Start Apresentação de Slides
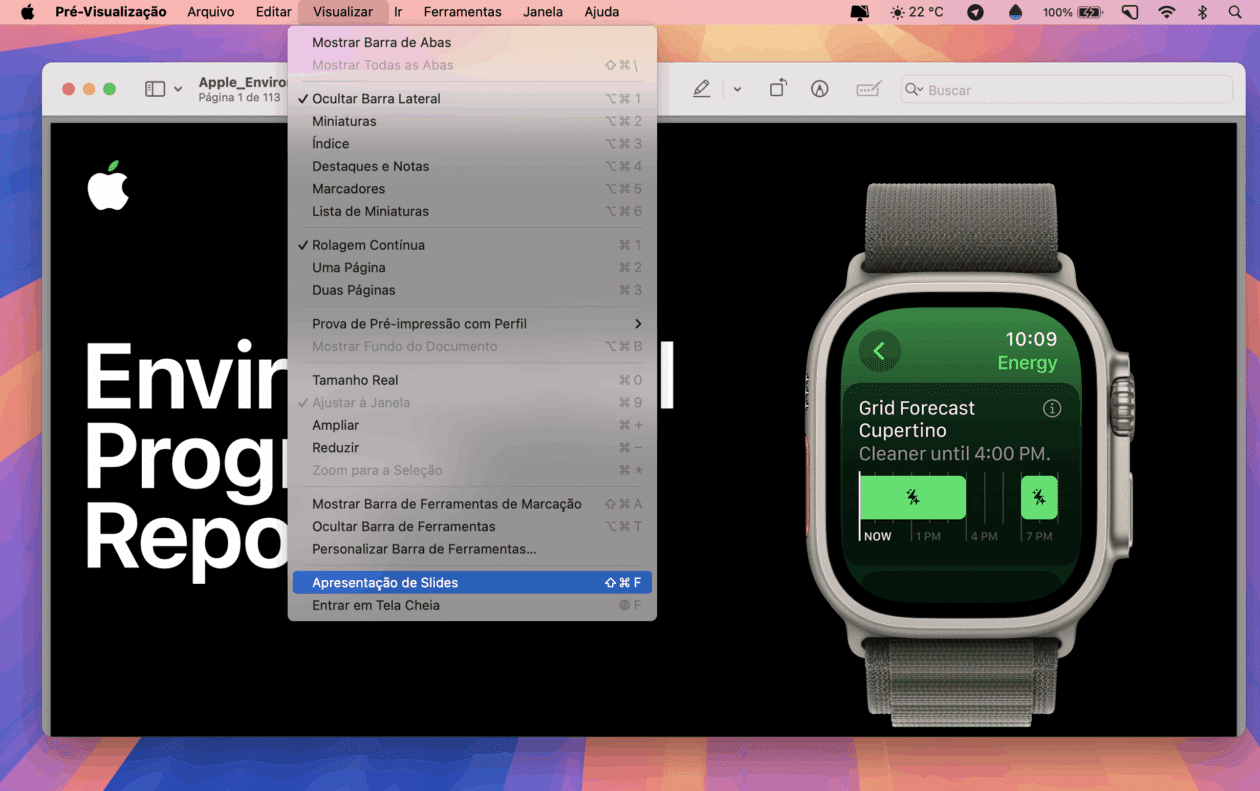This screenshot has height=791, width=1260. click(x=472, y=582)
